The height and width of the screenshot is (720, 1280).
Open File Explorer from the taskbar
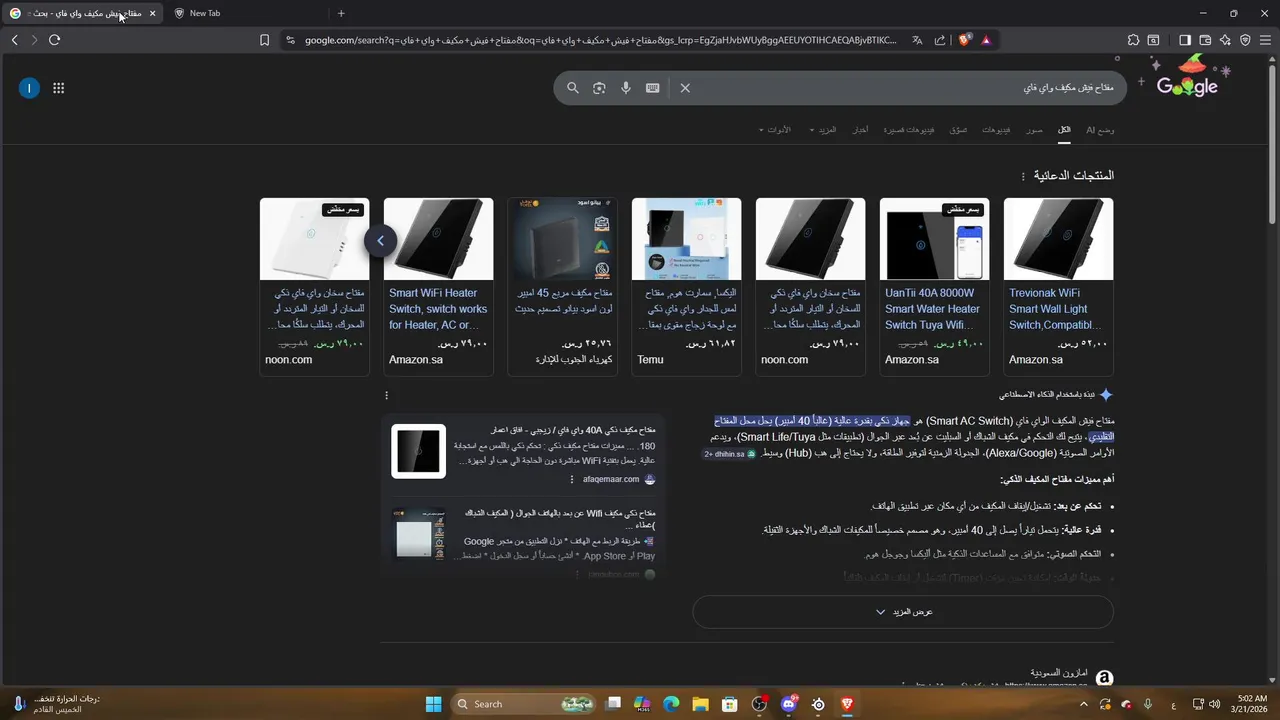(701, 704)
